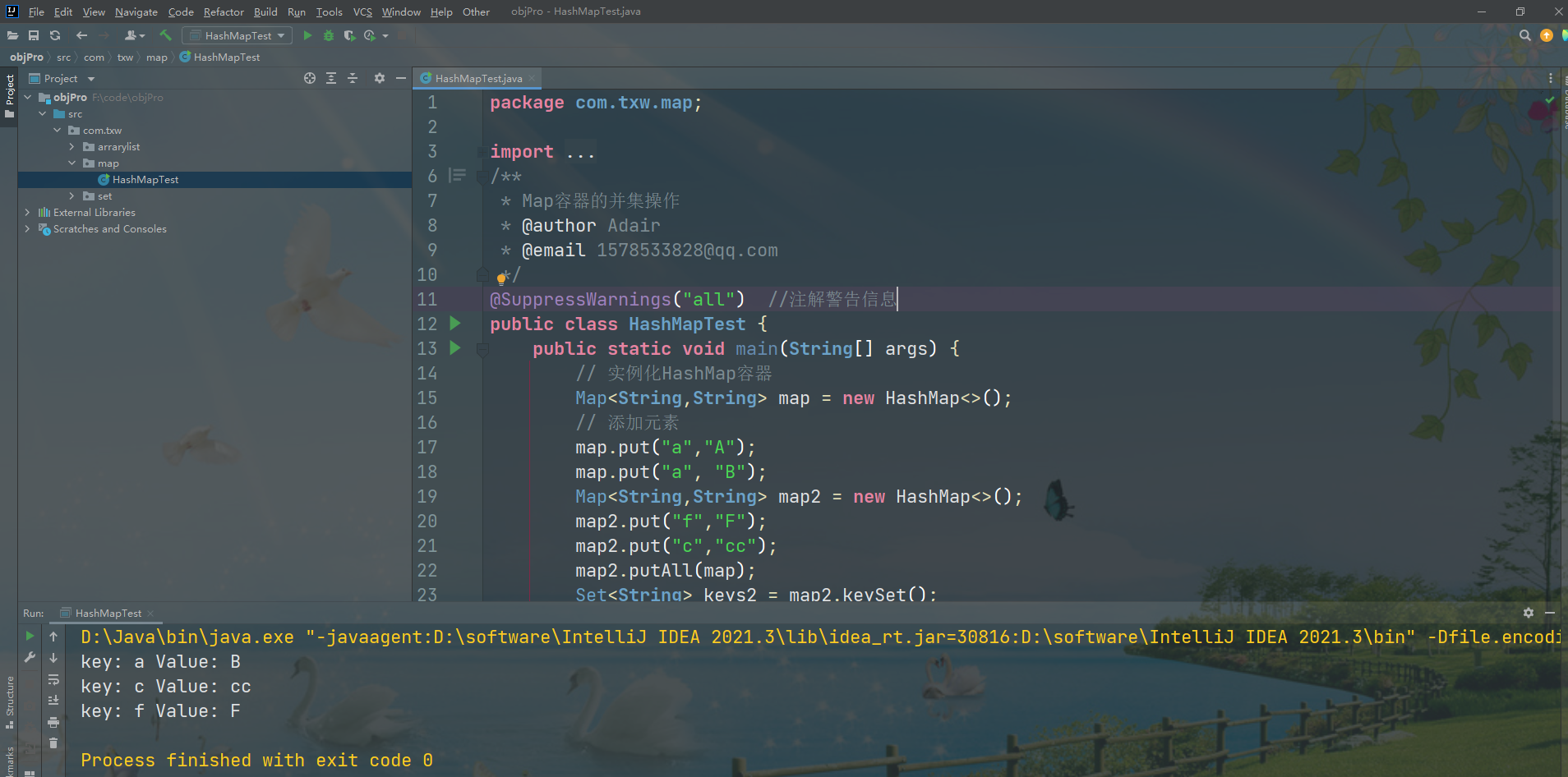The width and height of the screenshot is (1568, 777).
Task: Clear all console output with trash icon
Action: point(53,743)
